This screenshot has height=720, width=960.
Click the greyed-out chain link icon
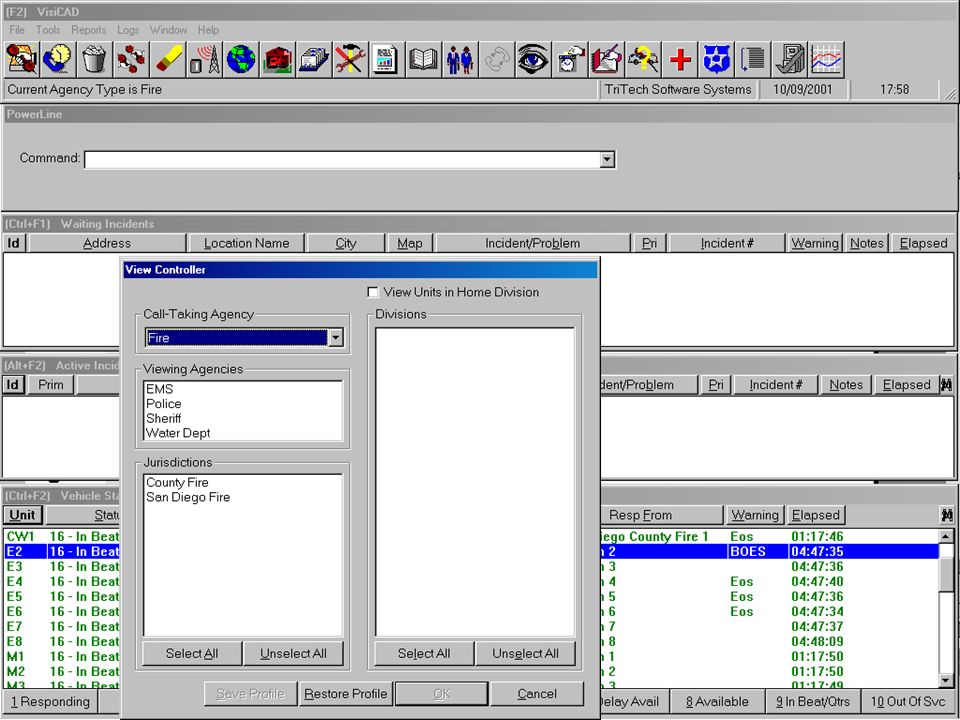point(497,60)
